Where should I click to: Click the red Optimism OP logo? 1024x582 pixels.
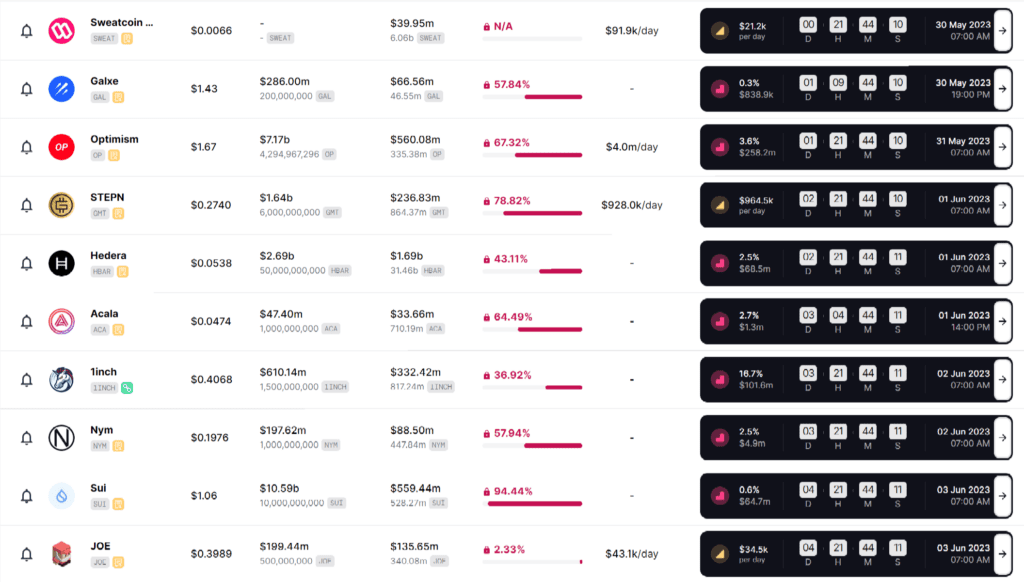[61, 147]
